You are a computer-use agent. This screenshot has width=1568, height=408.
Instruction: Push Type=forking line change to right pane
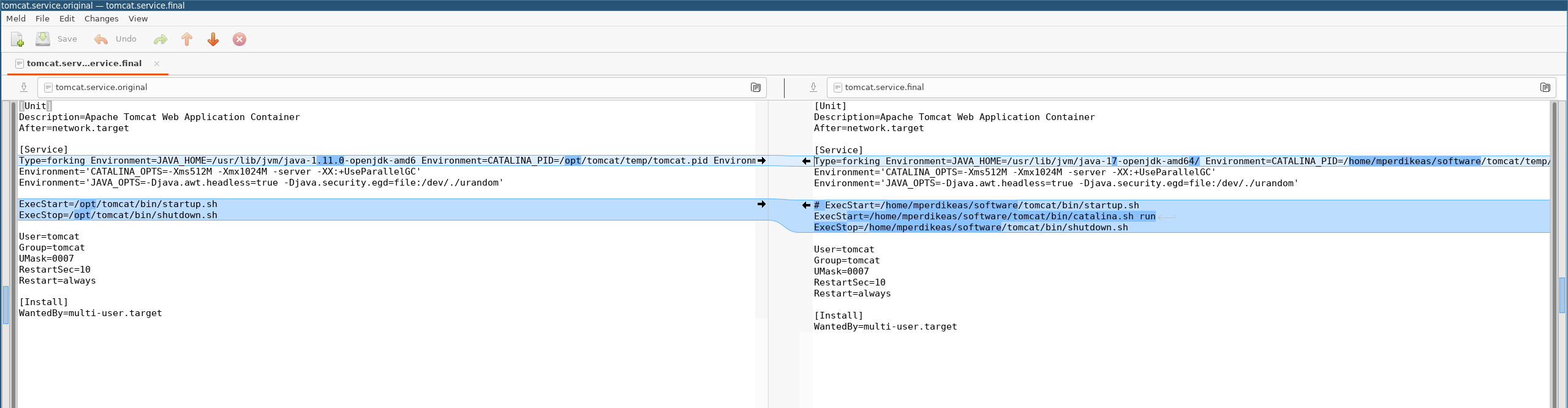761,161
